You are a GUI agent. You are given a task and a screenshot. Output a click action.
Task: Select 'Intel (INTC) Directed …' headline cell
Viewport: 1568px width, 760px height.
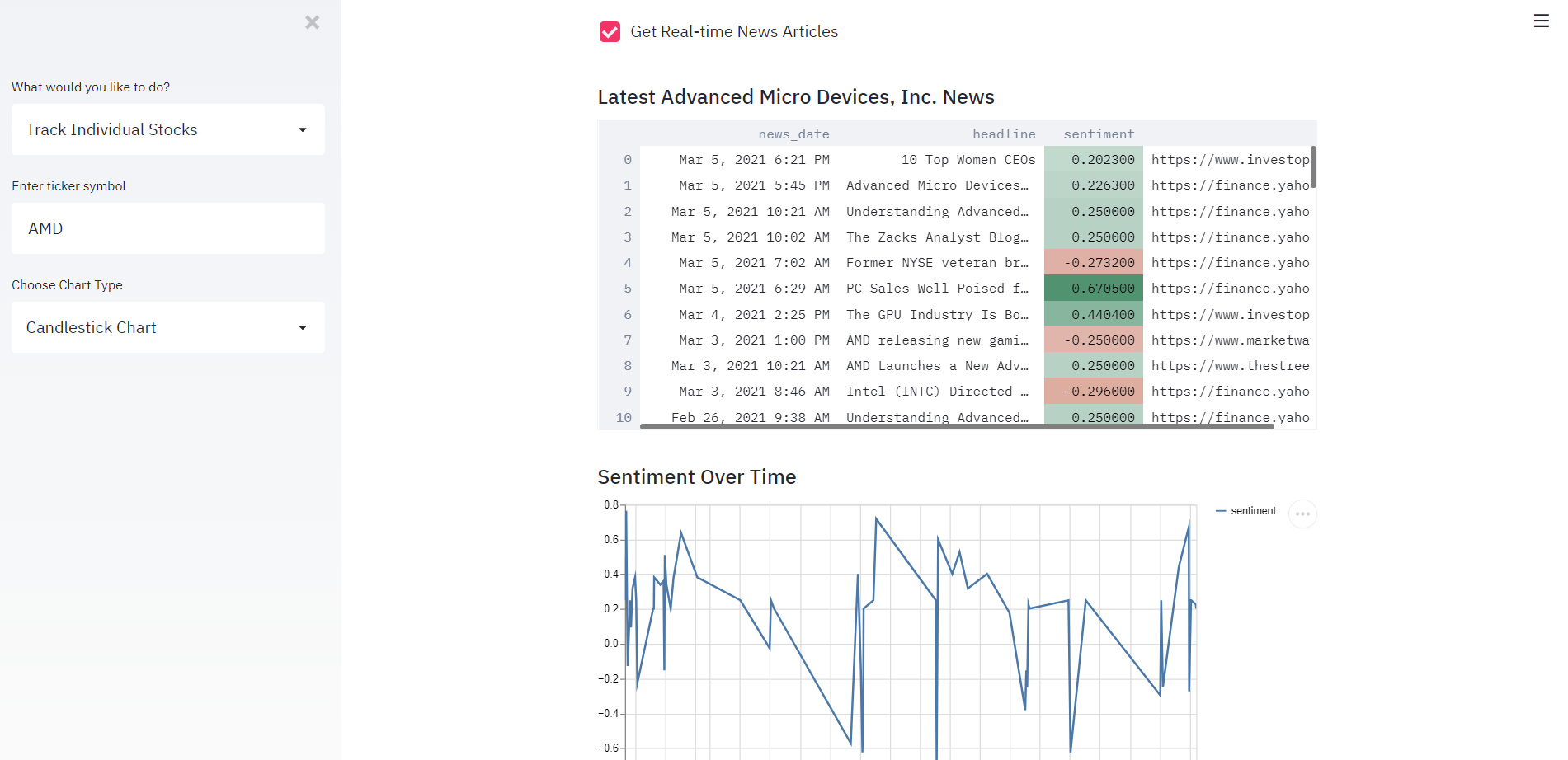point(941,392)
